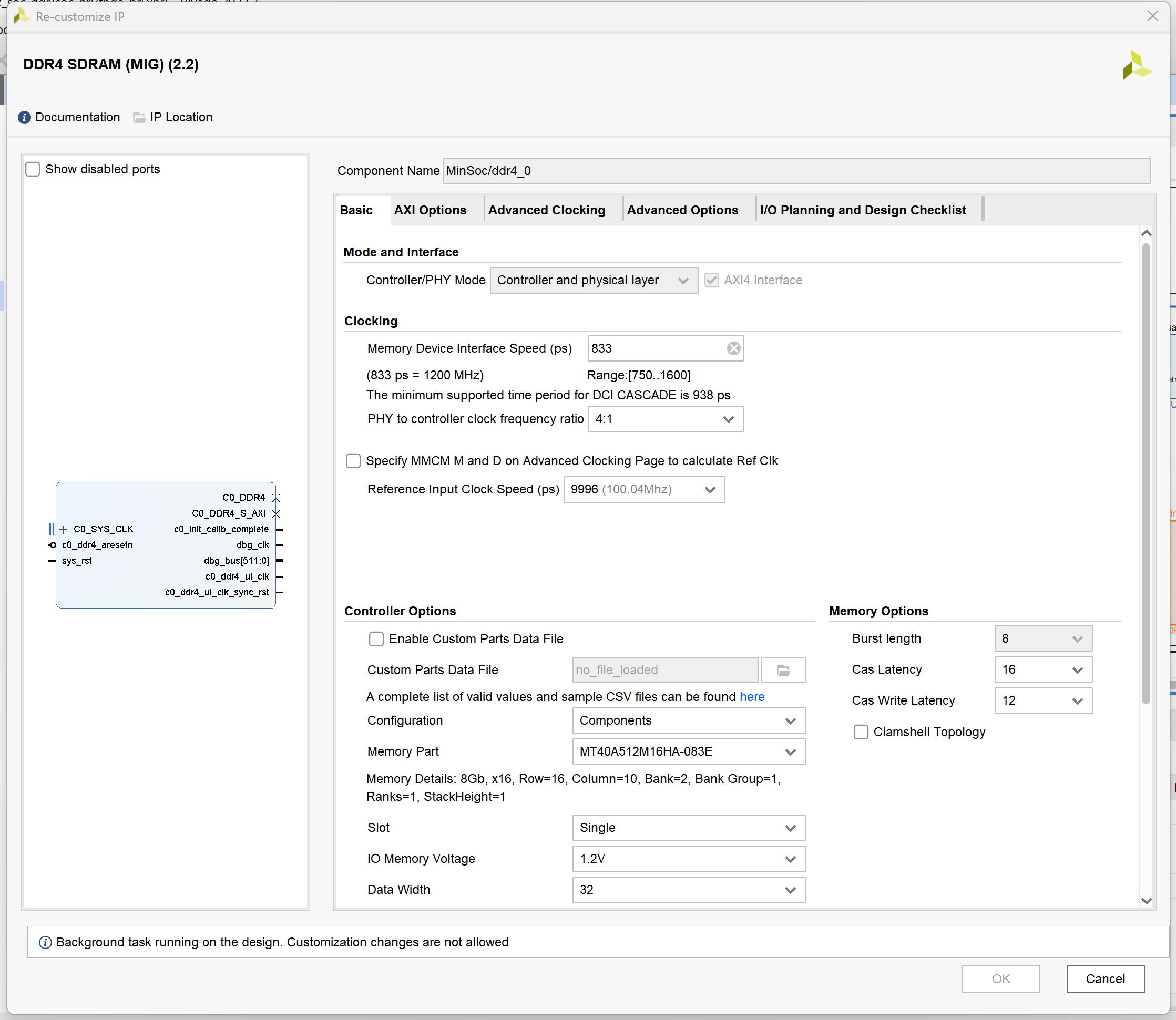The width and height of the screenshot is (1176, 1020).
Task: Click the c0_ddr4_ui_clk_sync_rst port label
Action: coord(217,593)
